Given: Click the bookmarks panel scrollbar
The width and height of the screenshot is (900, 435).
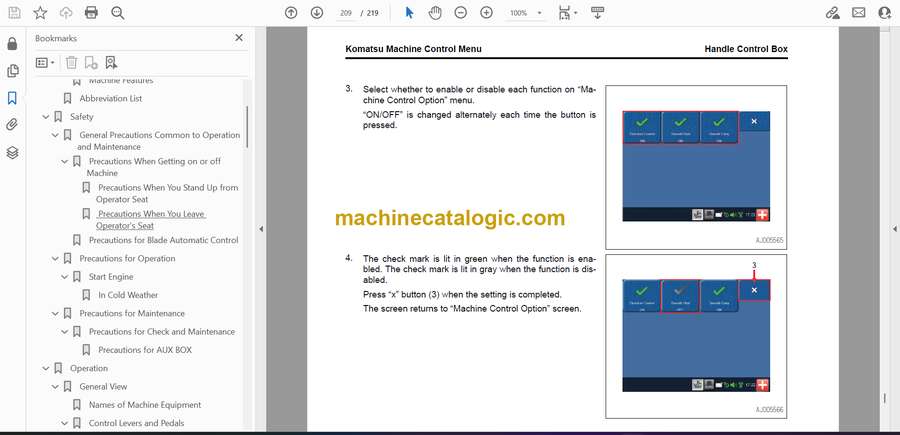Looking at the screenshot, I should pos(247,127).
